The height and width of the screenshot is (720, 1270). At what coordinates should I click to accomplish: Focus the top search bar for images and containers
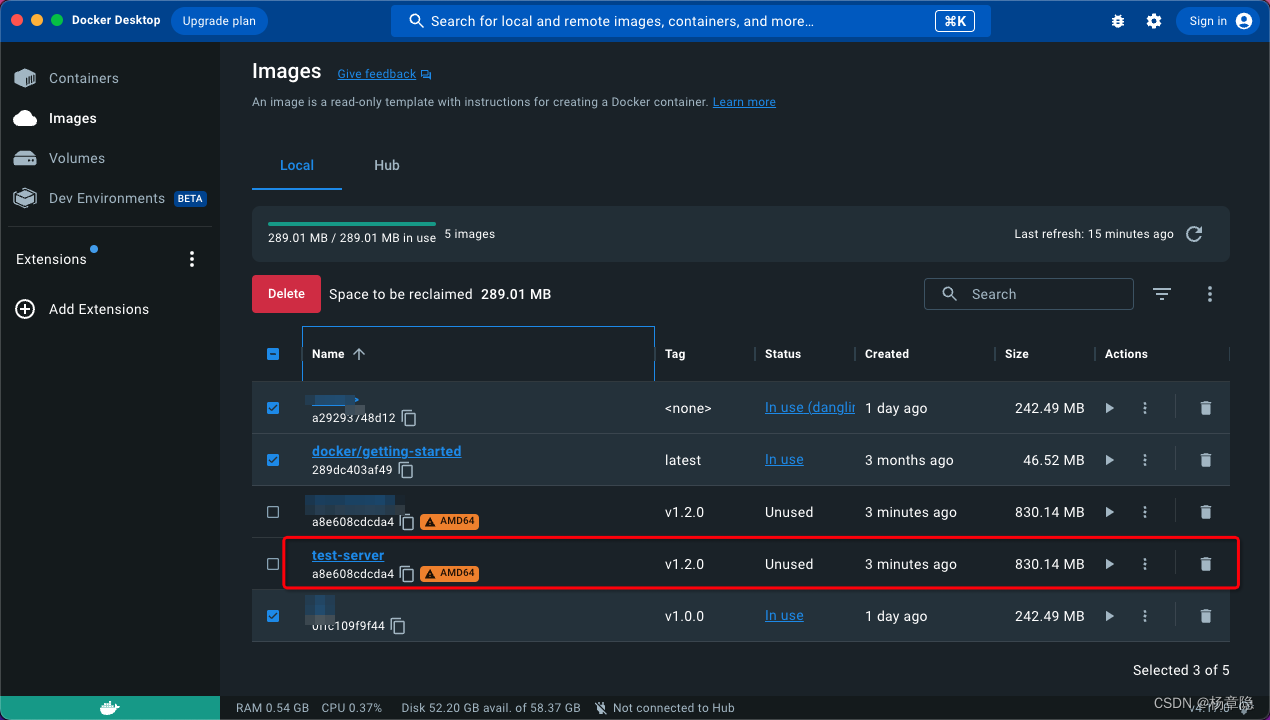(x=690, y=21)
